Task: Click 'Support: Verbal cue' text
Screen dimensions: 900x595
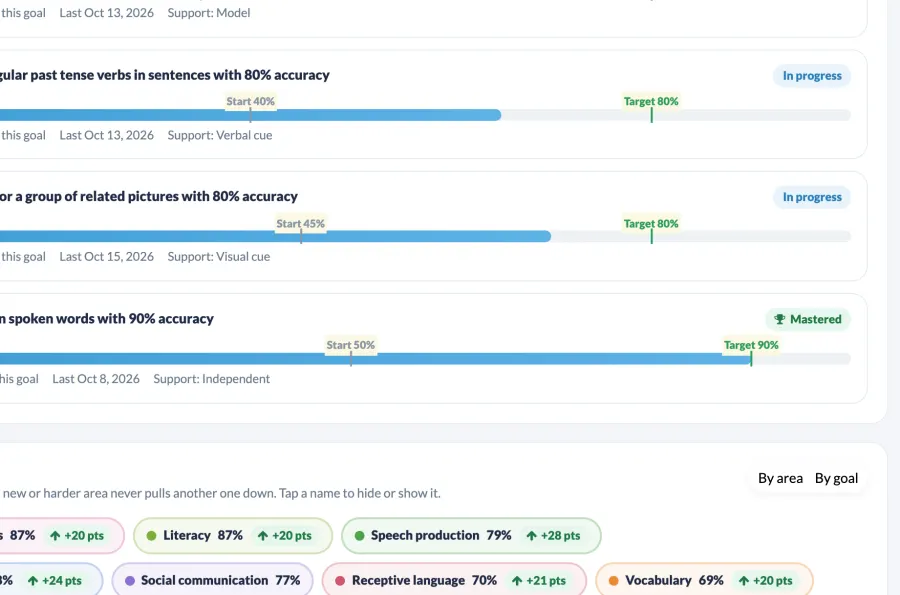Action: tap(220, 135)
